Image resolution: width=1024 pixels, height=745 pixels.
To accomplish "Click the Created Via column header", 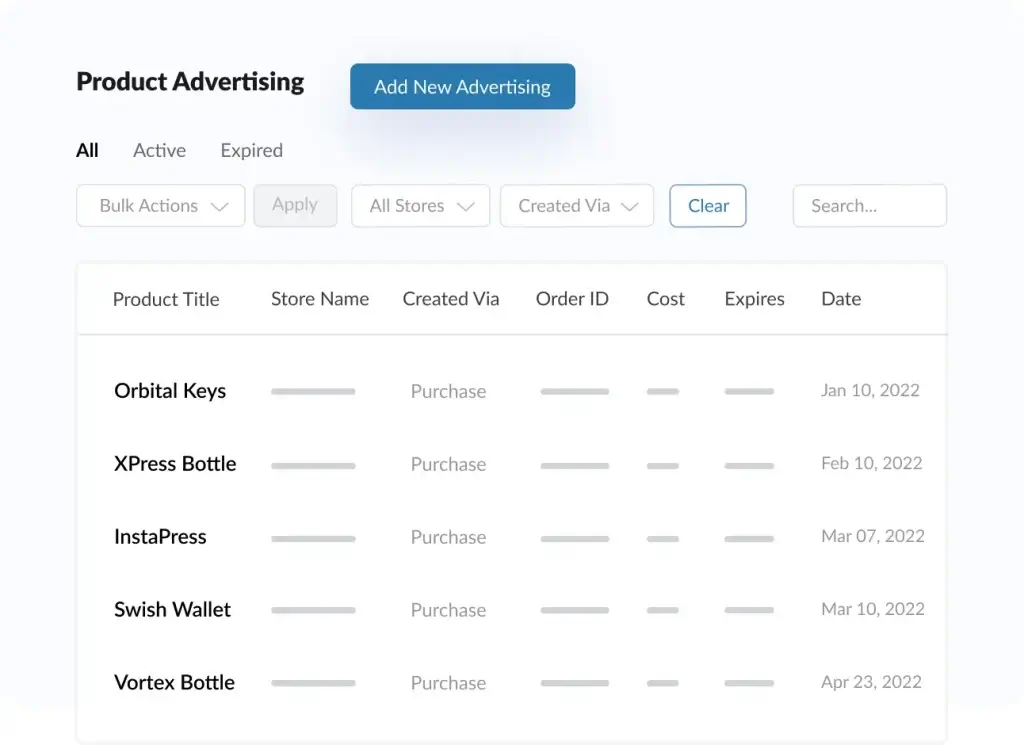I will [451, 299].
